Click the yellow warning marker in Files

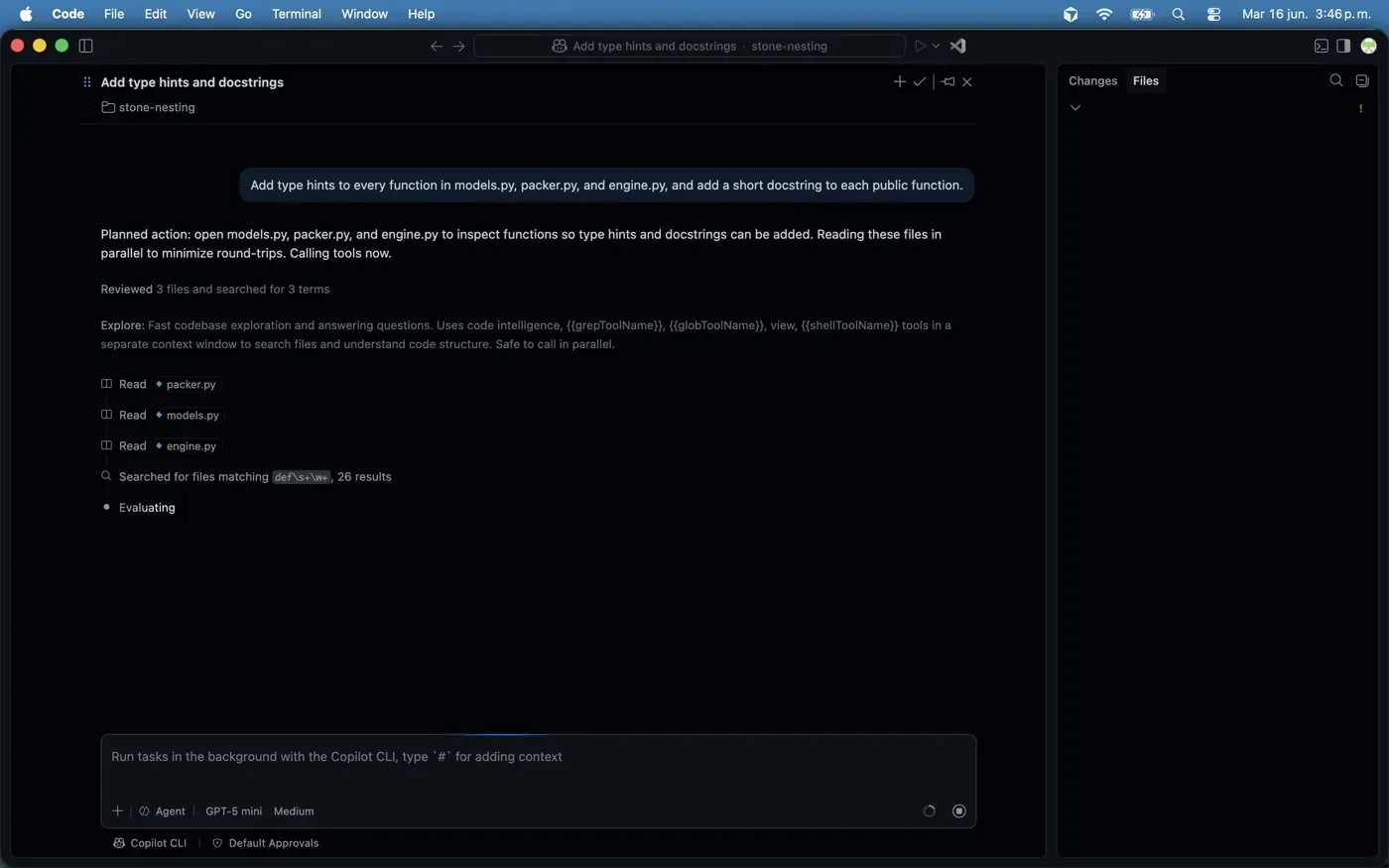pyautogui.click(x=1360, y=108)
